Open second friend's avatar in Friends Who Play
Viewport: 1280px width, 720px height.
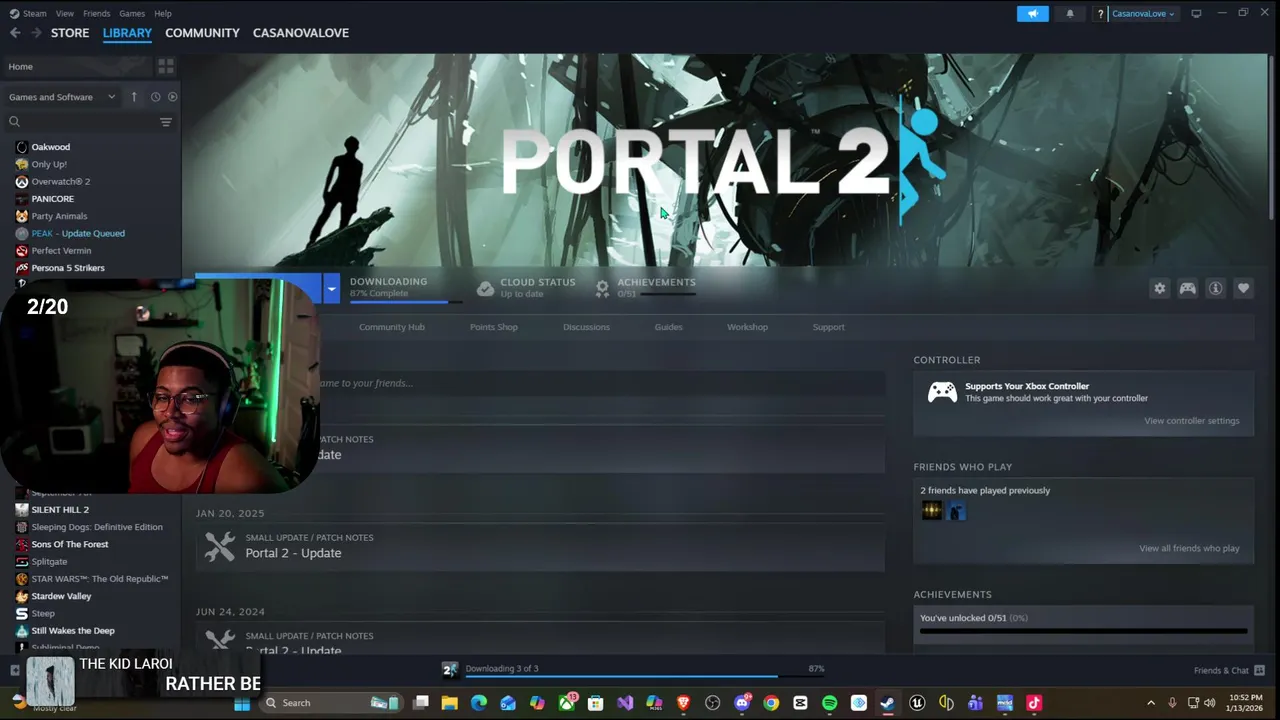pos(957,511)
